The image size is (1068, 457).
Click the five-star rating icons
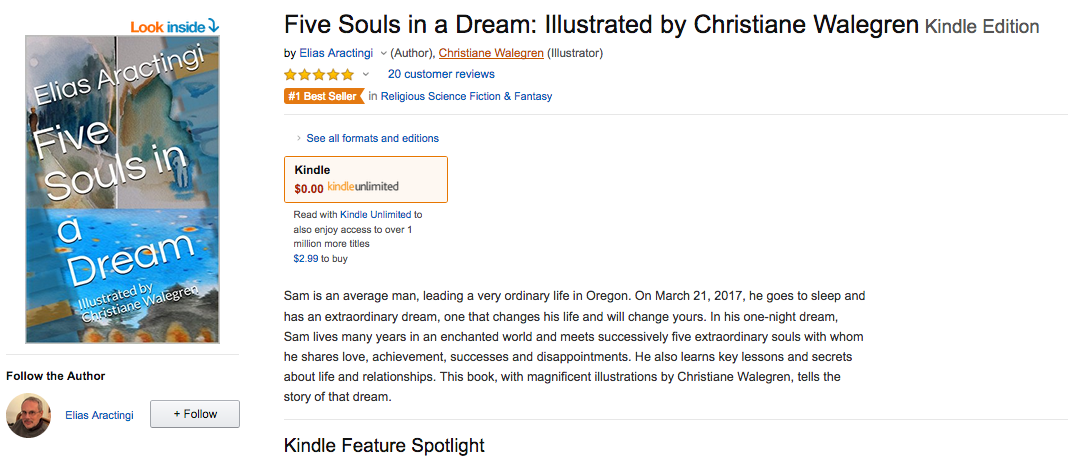318,75
